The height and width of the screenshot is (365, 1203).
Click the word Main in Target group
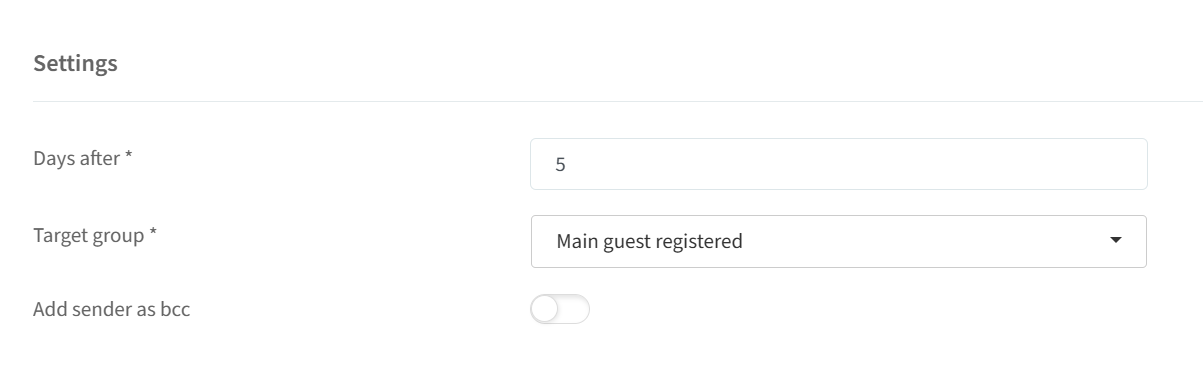(577, 241)
